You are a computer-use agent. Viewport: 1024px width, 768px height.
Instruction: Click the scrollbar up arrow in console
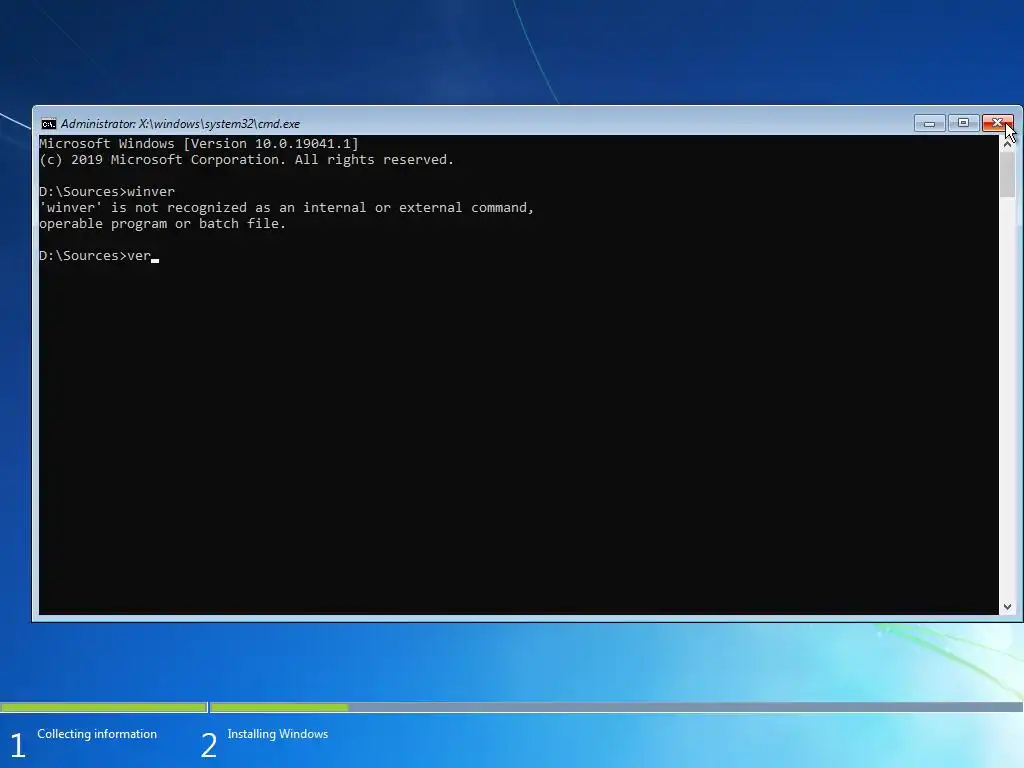point(1007,143)
